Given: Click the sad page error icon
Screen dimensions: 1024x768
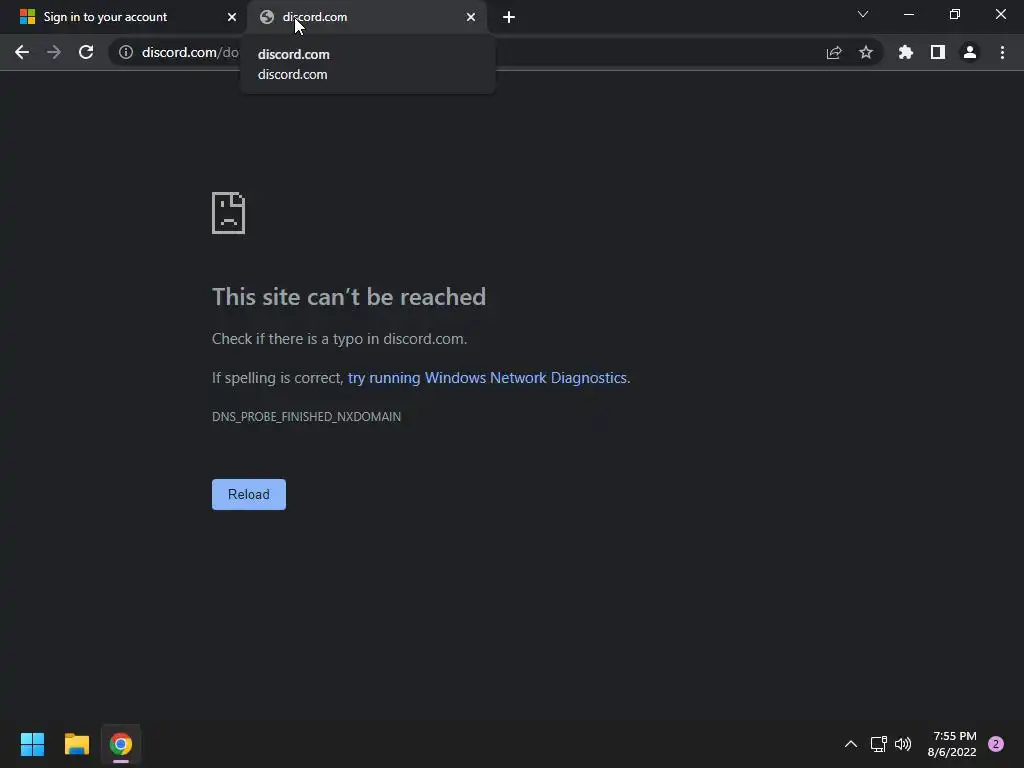Looking at the screenshot, I should click(229, 213).
